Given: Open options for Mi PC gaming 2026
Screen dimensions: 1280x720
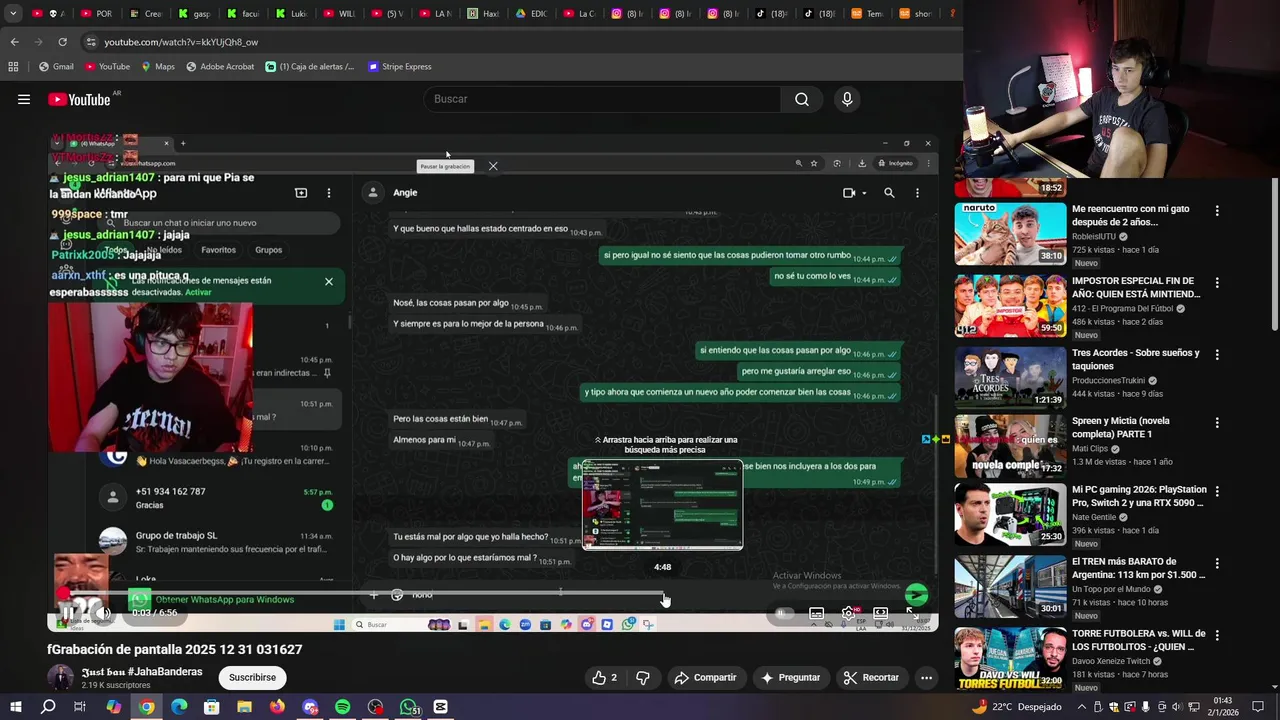Looking at the screenshot, I should point(1217,492).
